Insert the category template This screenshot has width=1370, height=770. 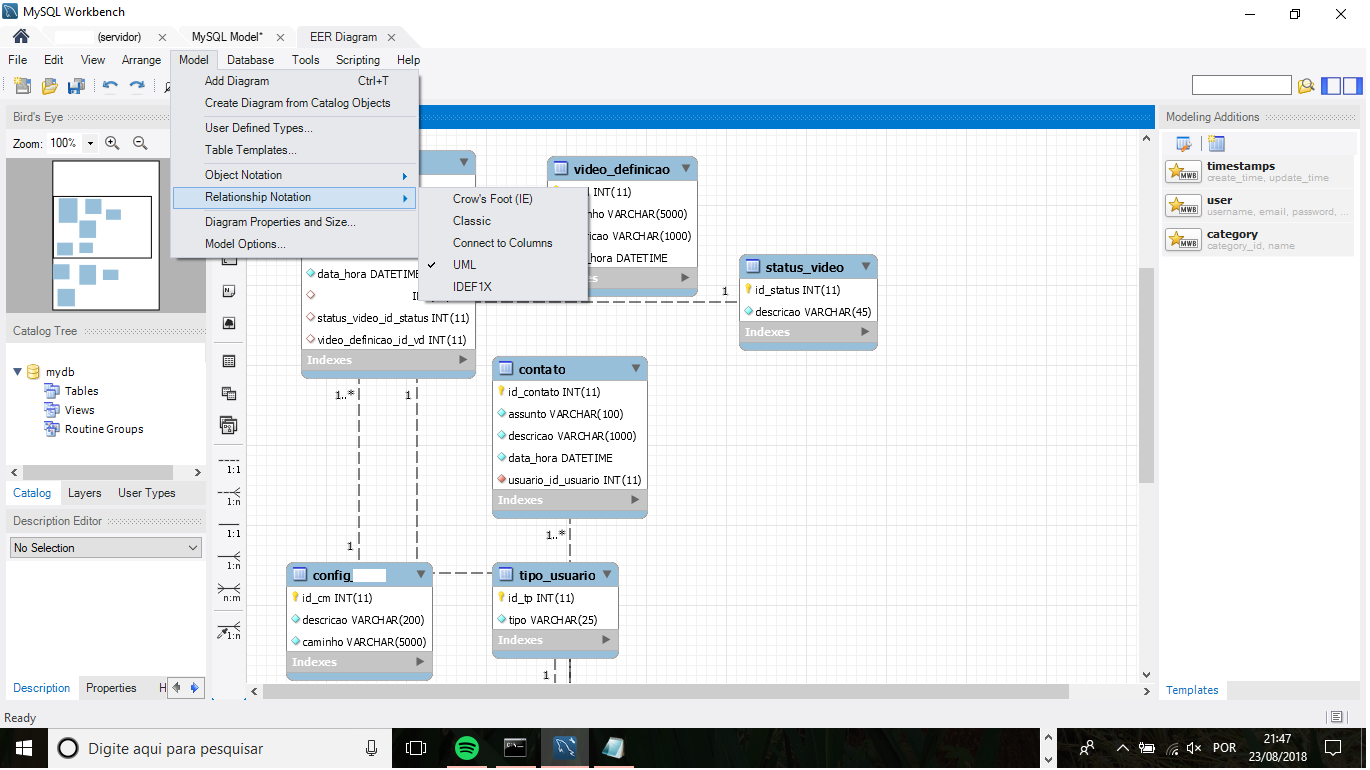pyautogui.click(x=1259, y=239)
